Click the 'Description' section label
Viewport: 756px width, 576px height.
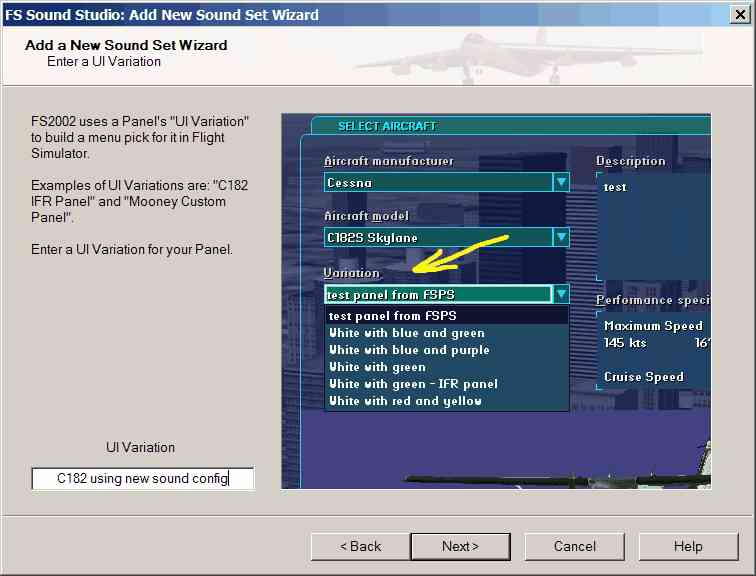tap(631, 161)
